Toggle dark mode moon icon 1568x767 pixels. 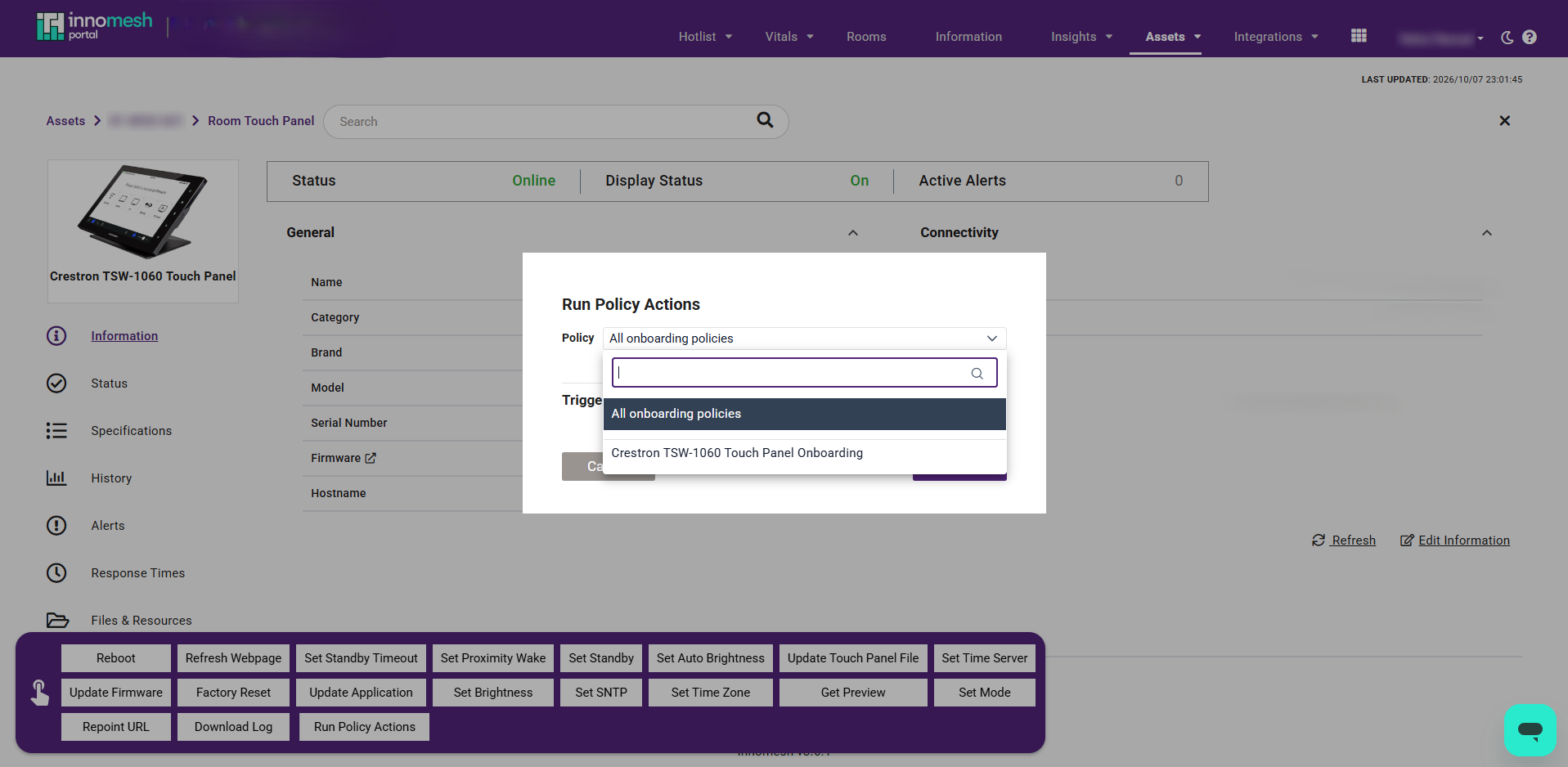tap(1507, 37)
